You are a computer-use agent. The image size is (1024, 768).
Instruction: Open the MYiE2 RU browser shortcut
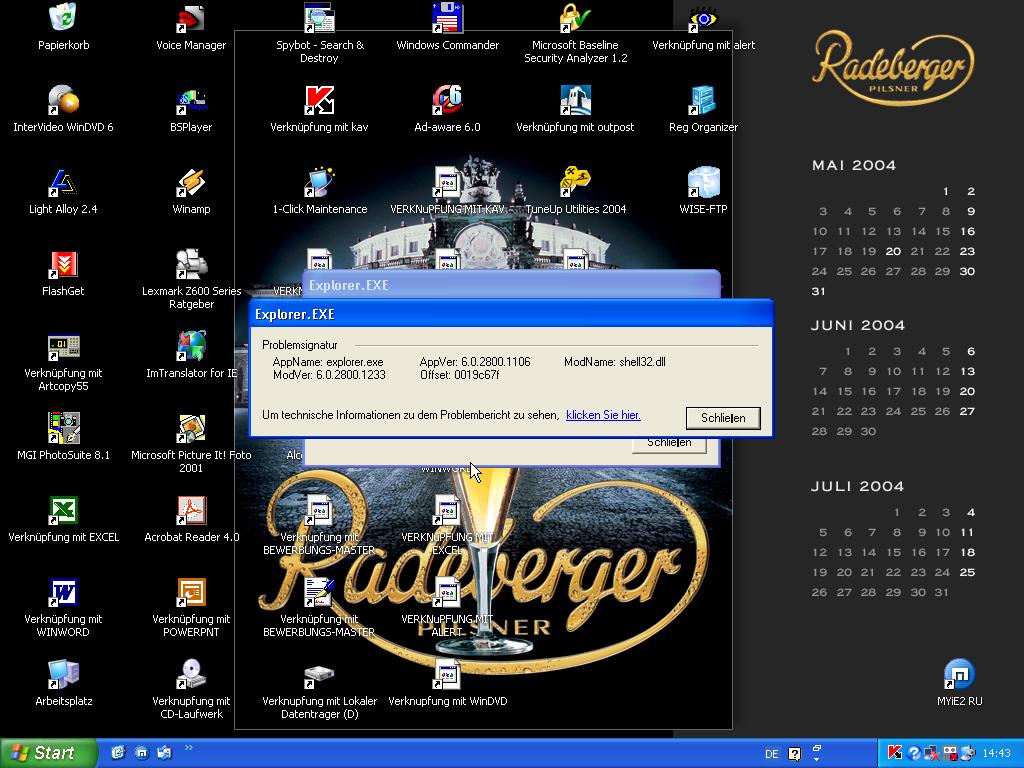click(x=959, y=675)
